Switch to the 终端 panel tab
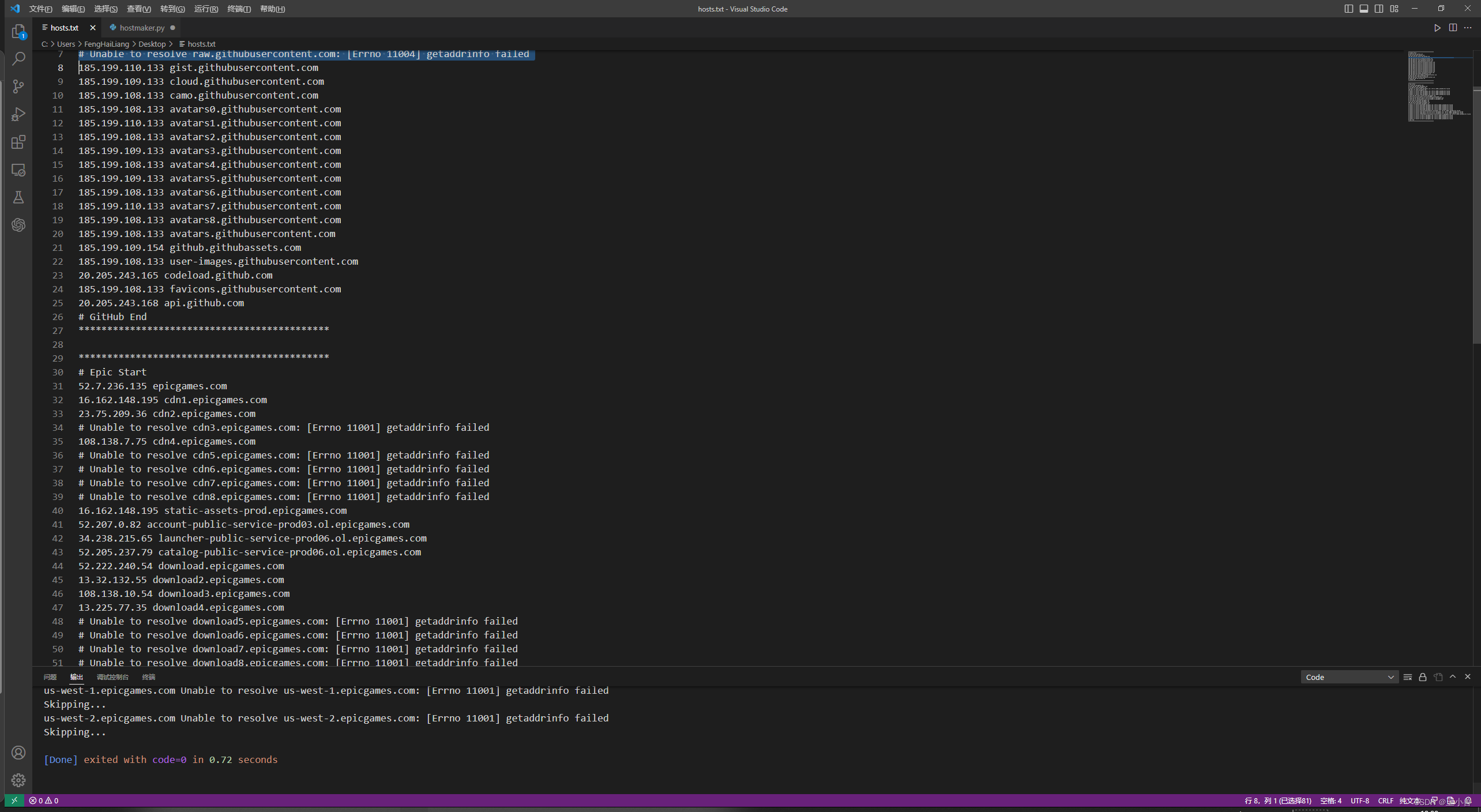The width and height of the screenshot is (1481, 812). pyautogui.click(x=149, y=677)
